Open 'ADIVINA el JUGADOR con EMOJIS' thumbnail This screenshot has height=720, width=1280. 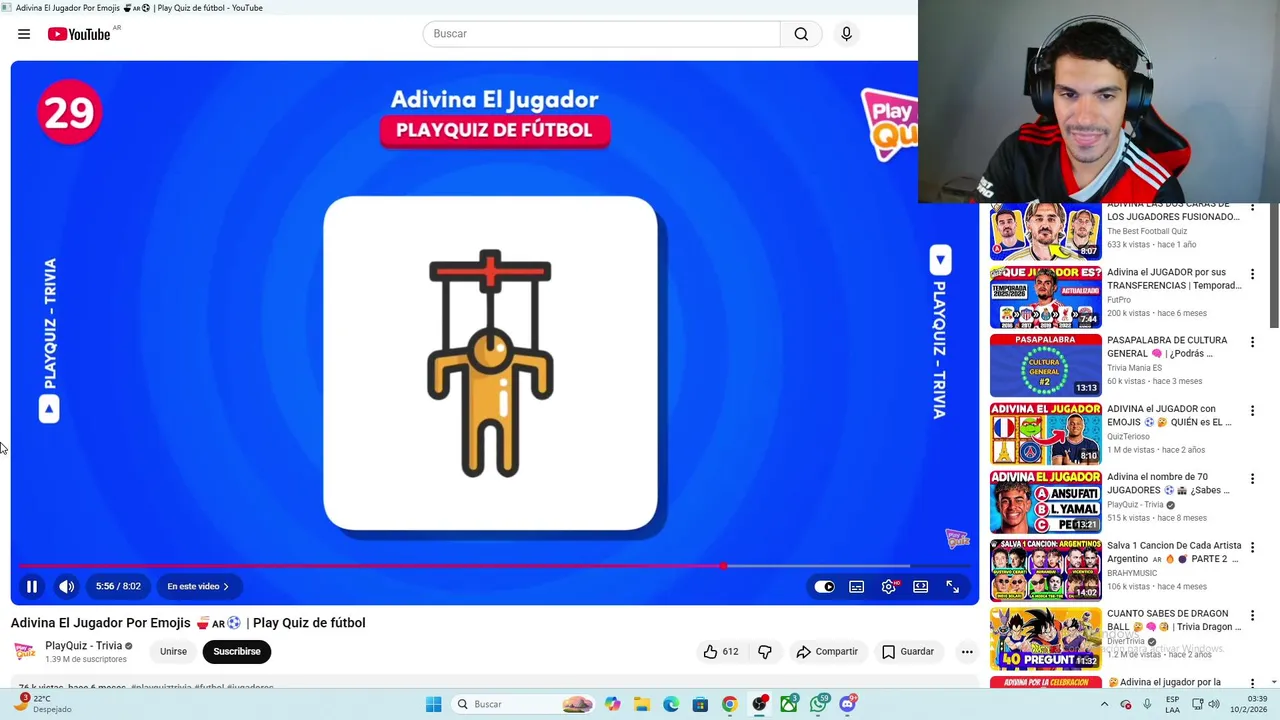pyautogui.click(x=1045, y=433)
